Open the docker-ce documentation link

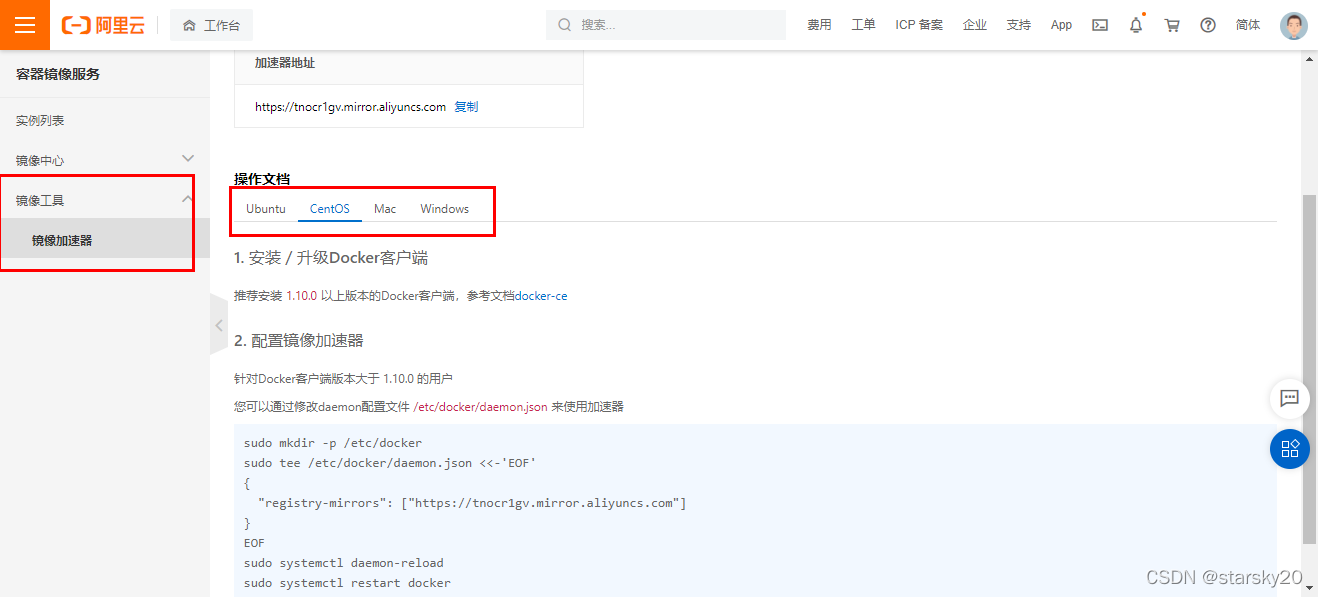coord(541,296)
